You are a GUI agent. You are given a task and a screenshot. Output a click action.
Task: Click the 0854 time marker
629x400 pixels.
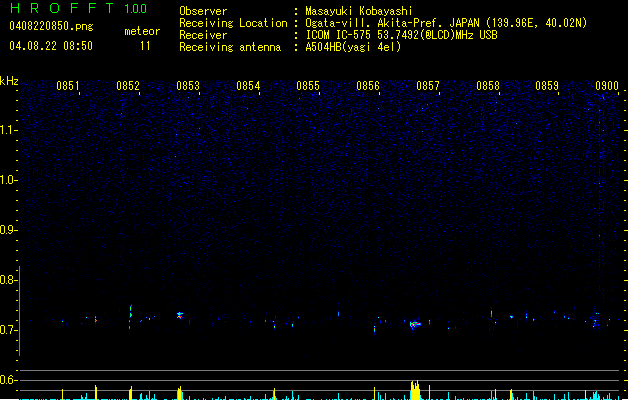[248, 86]
